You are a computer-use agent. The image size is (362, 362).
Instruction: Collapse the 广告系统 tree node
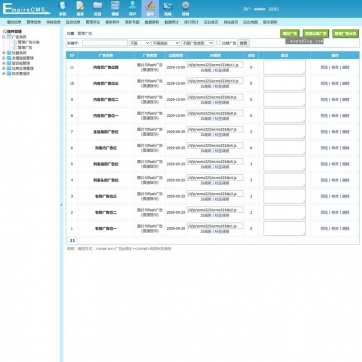click(4, 37)
